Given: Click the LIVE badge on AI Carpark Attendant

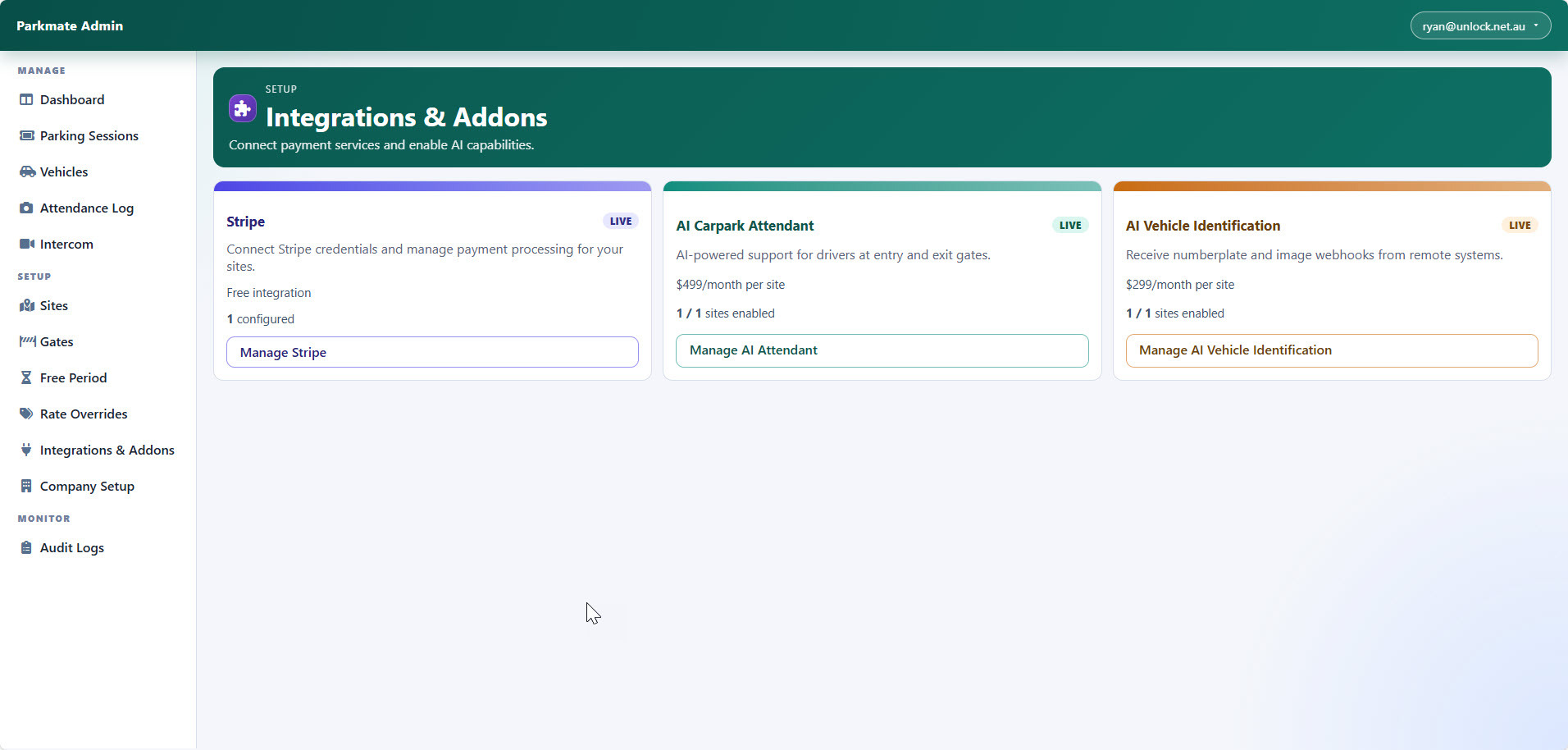Looking at the screenshot, I should [x=1069, y=225].
